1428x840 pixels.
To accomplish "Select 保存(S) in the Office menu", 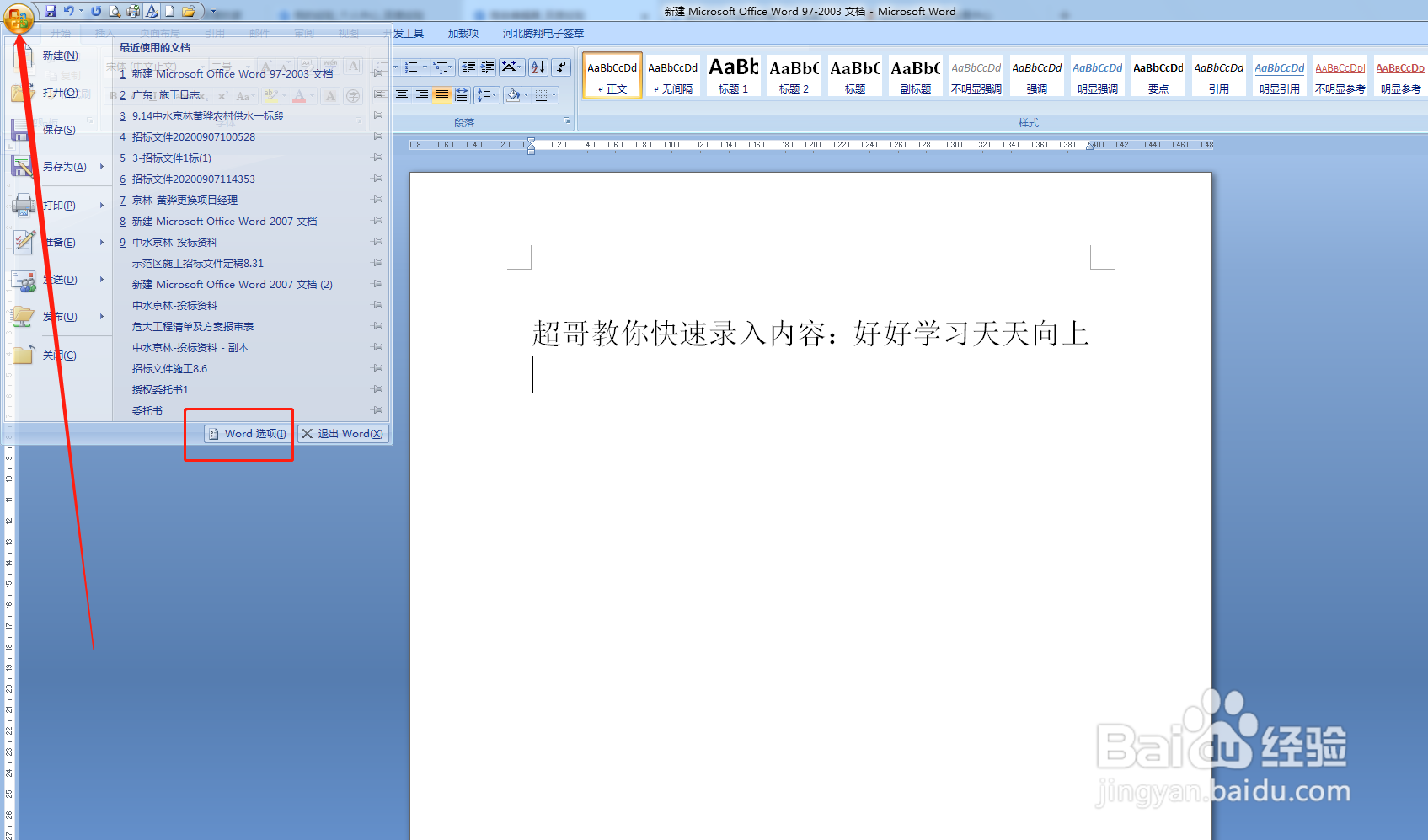I will (59, 130).
